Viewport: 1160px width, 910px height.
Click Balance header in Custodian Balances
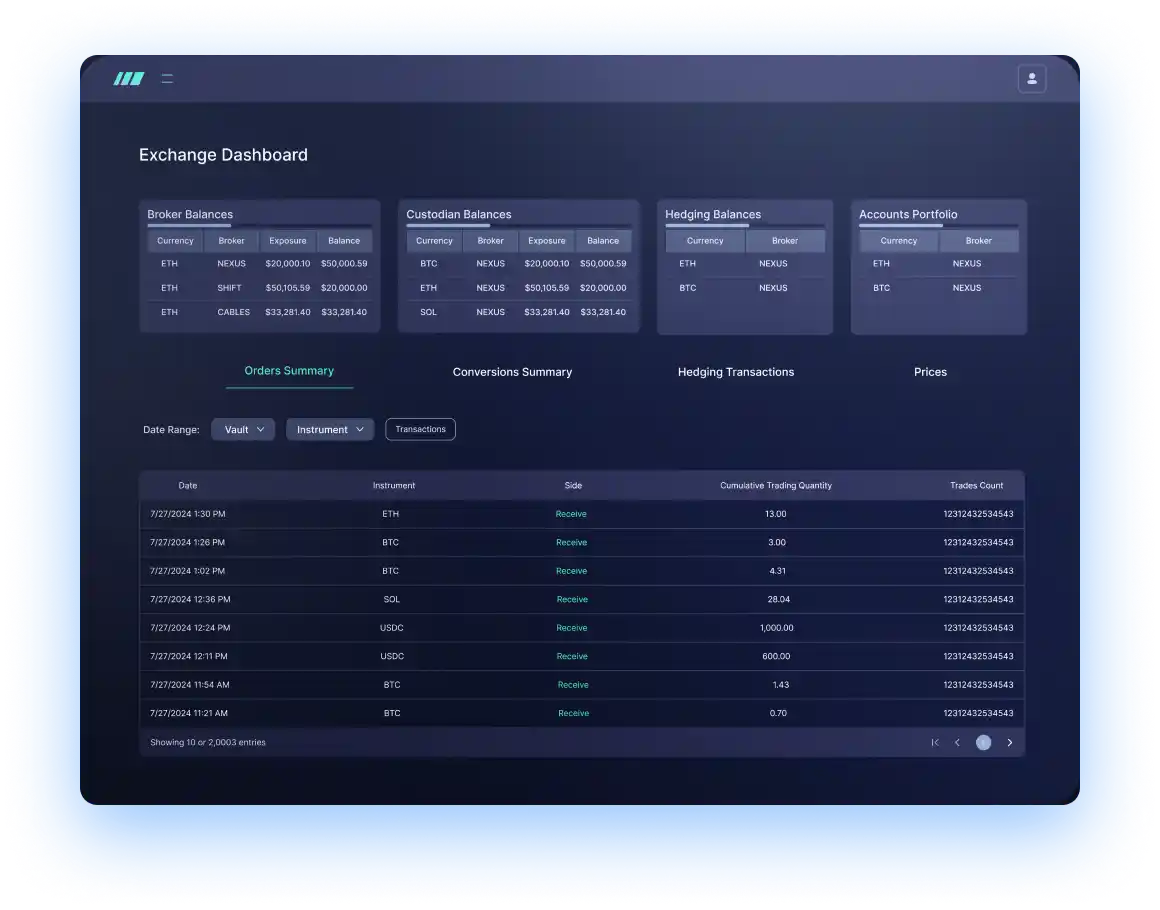pyautogui.click(x=603, y=241)
